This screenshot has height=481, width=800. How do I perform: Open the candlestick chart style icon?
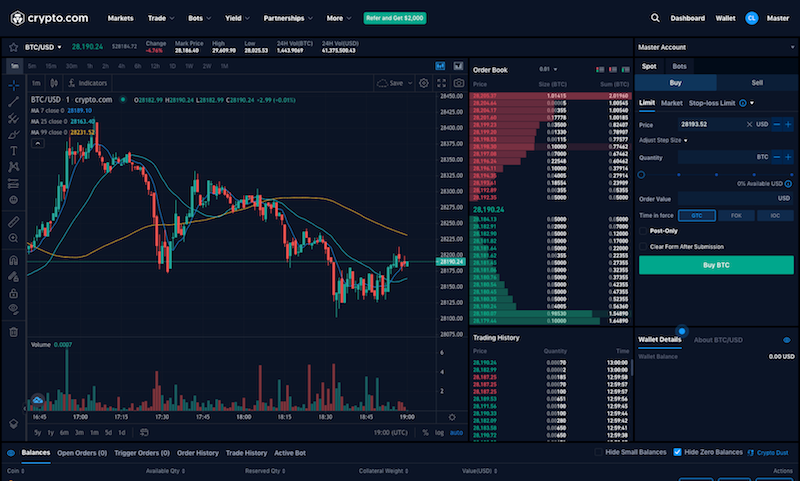pos(54,83)
